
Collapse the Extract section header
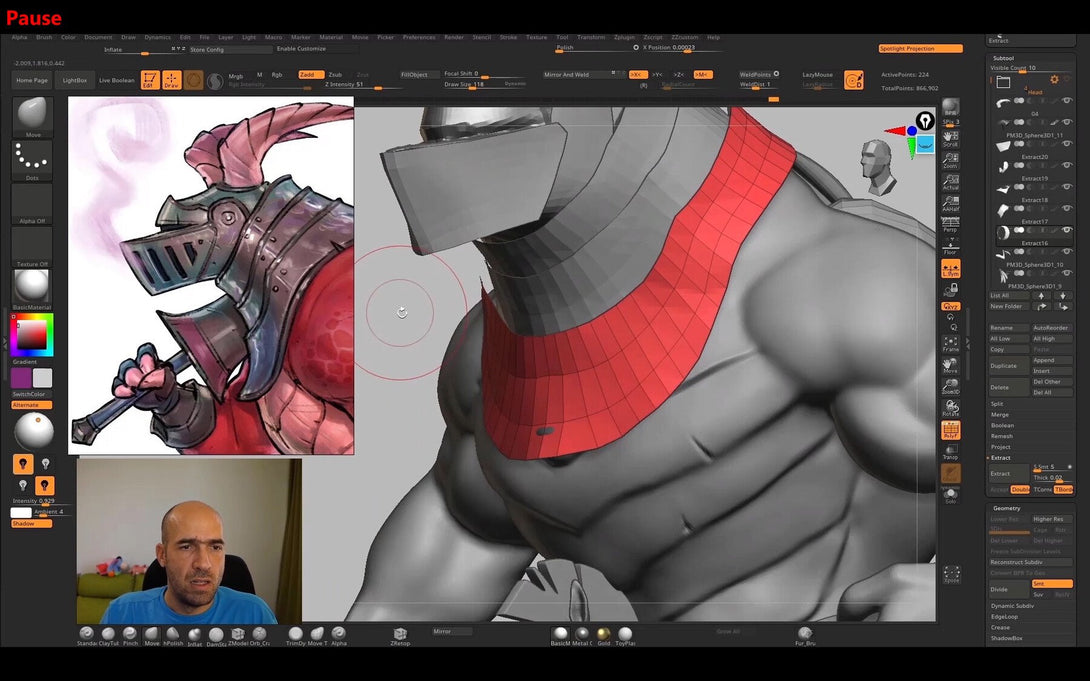point(1000,458)
